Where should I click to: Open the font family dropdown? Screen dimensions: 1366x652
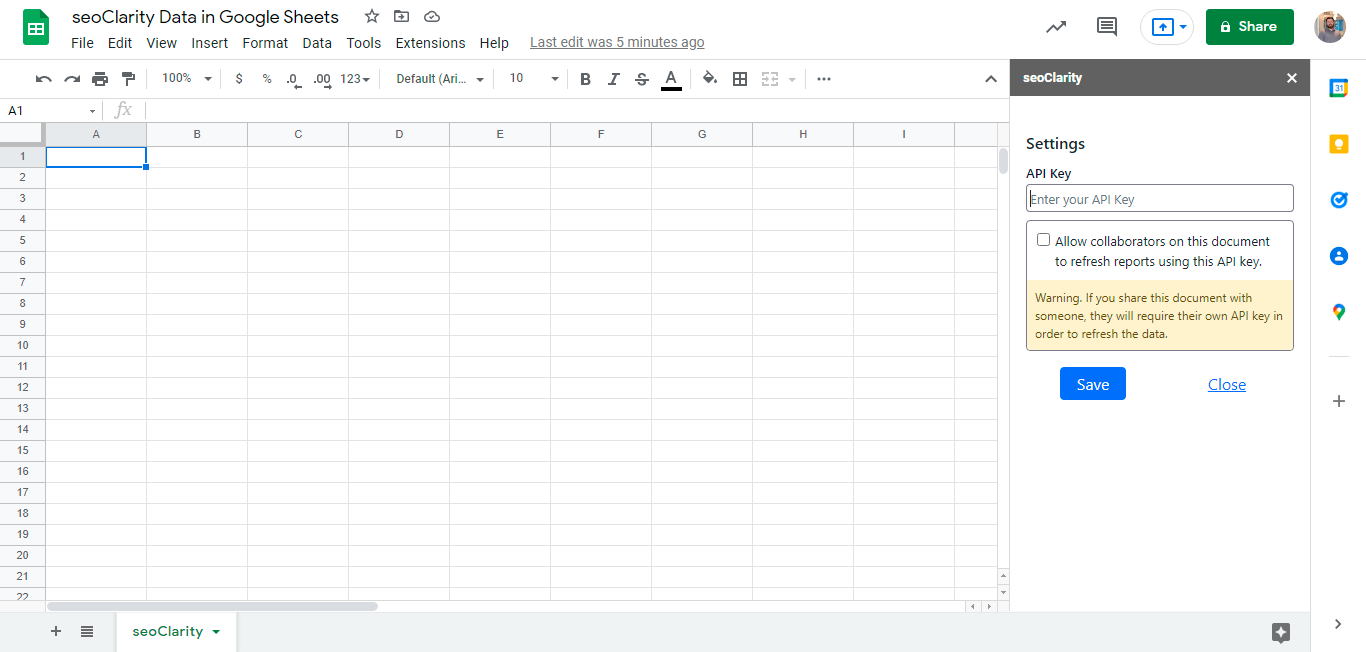click(440, 79)
